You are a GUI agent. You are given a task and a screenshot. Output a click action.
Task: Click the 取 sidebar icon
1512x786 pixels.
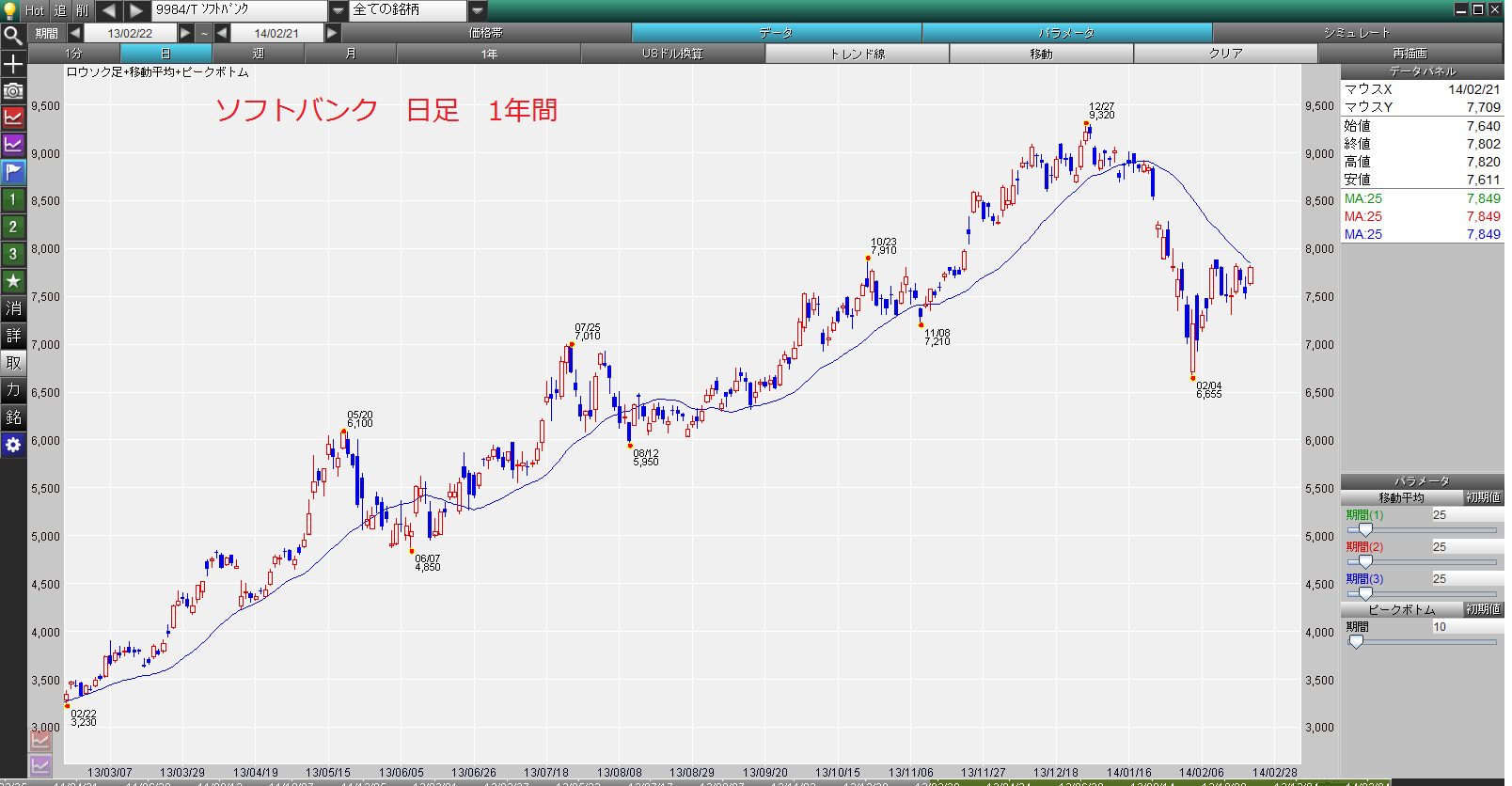point(13,363)
